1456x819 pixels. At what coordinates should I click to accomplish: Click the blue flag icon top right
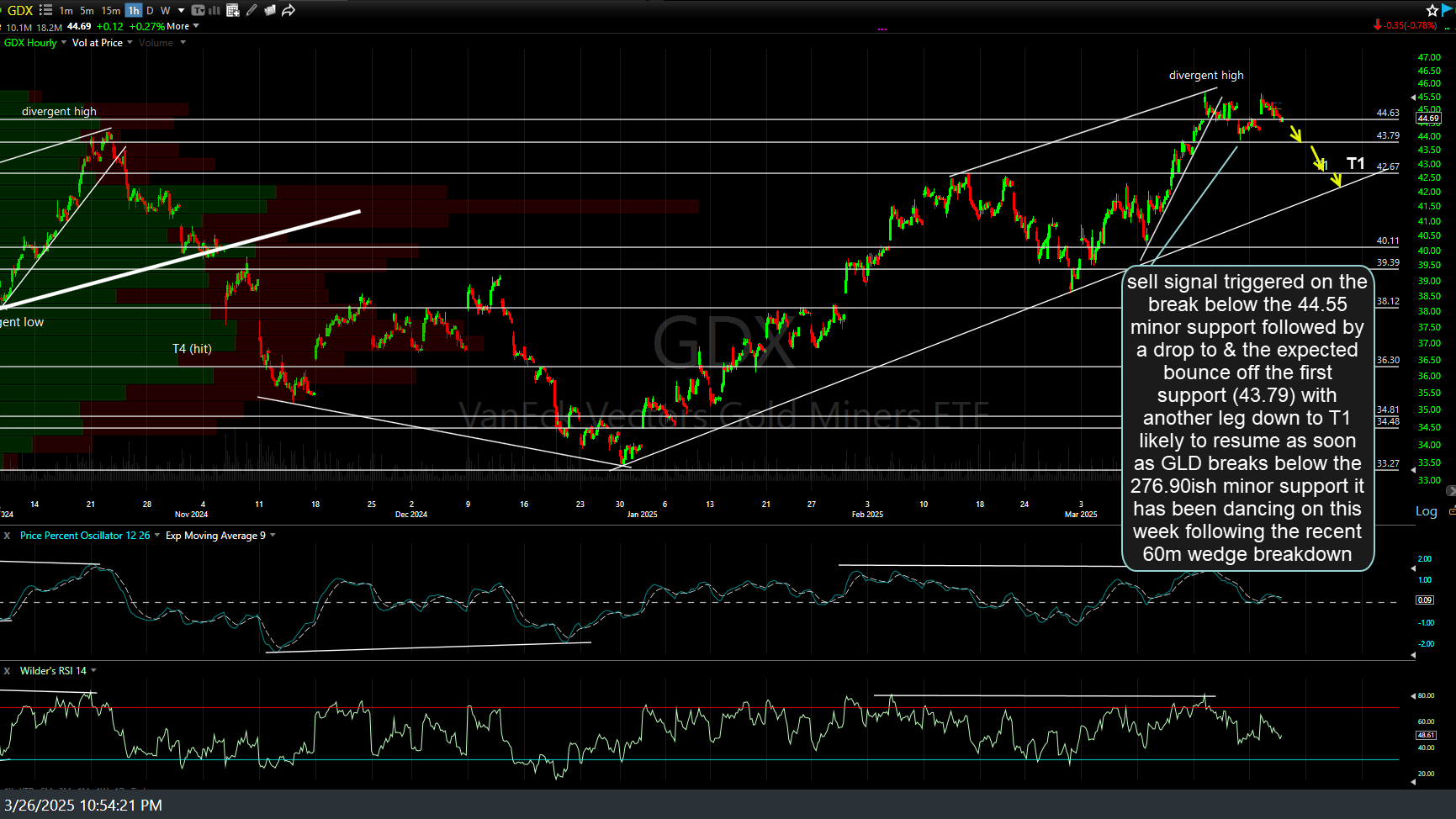tap(1444, 9)
